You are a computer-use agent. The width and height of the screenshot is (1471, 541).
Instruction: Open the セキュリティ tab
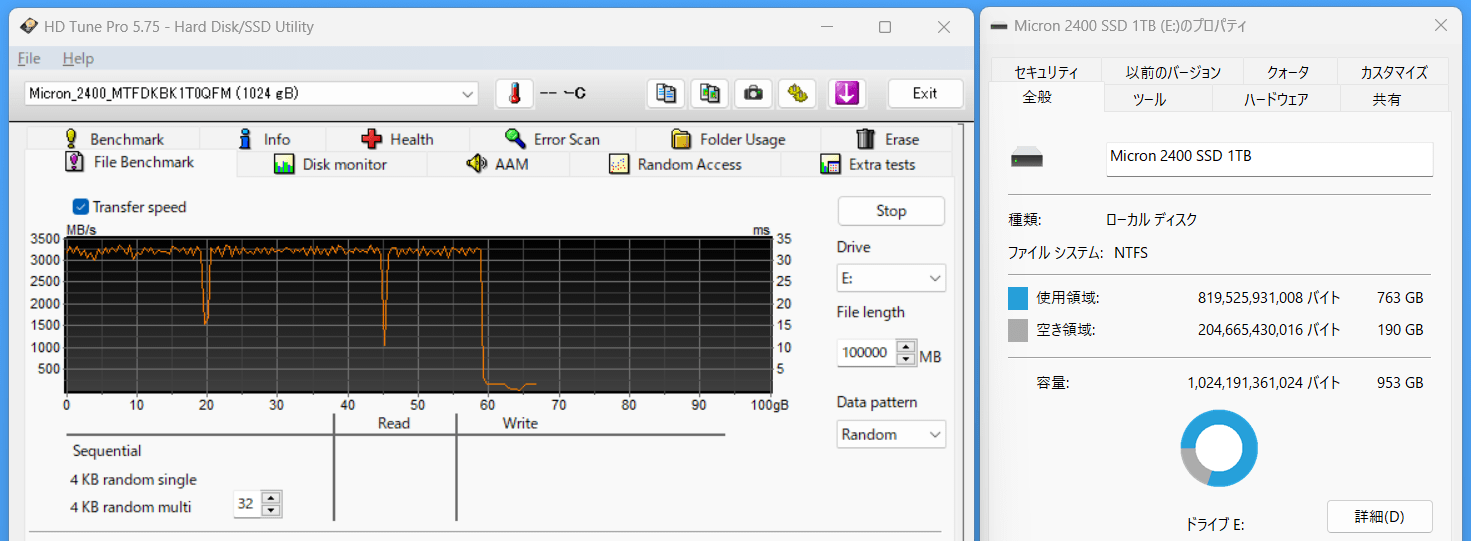click(1046, 72)
